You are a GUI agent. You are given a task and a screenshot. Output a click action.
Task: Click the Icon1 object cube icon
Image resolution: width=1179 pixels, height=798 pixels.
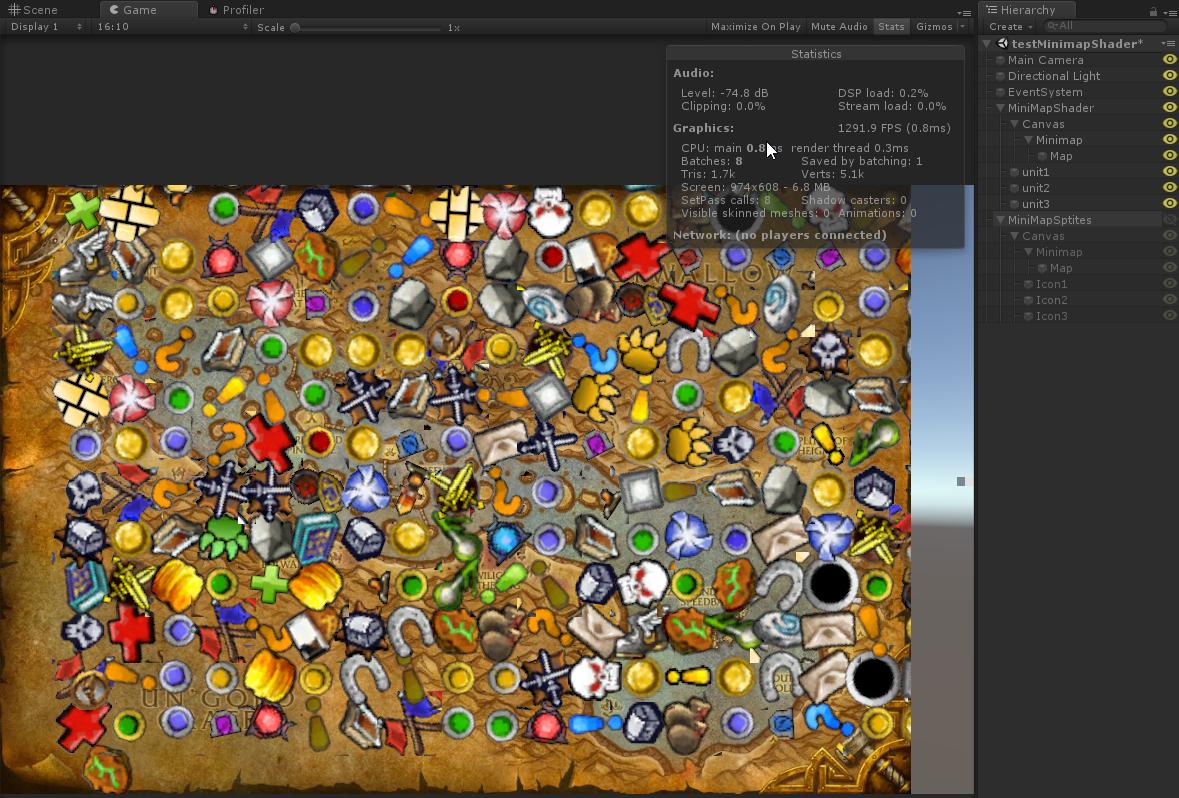pos(1029,284)
